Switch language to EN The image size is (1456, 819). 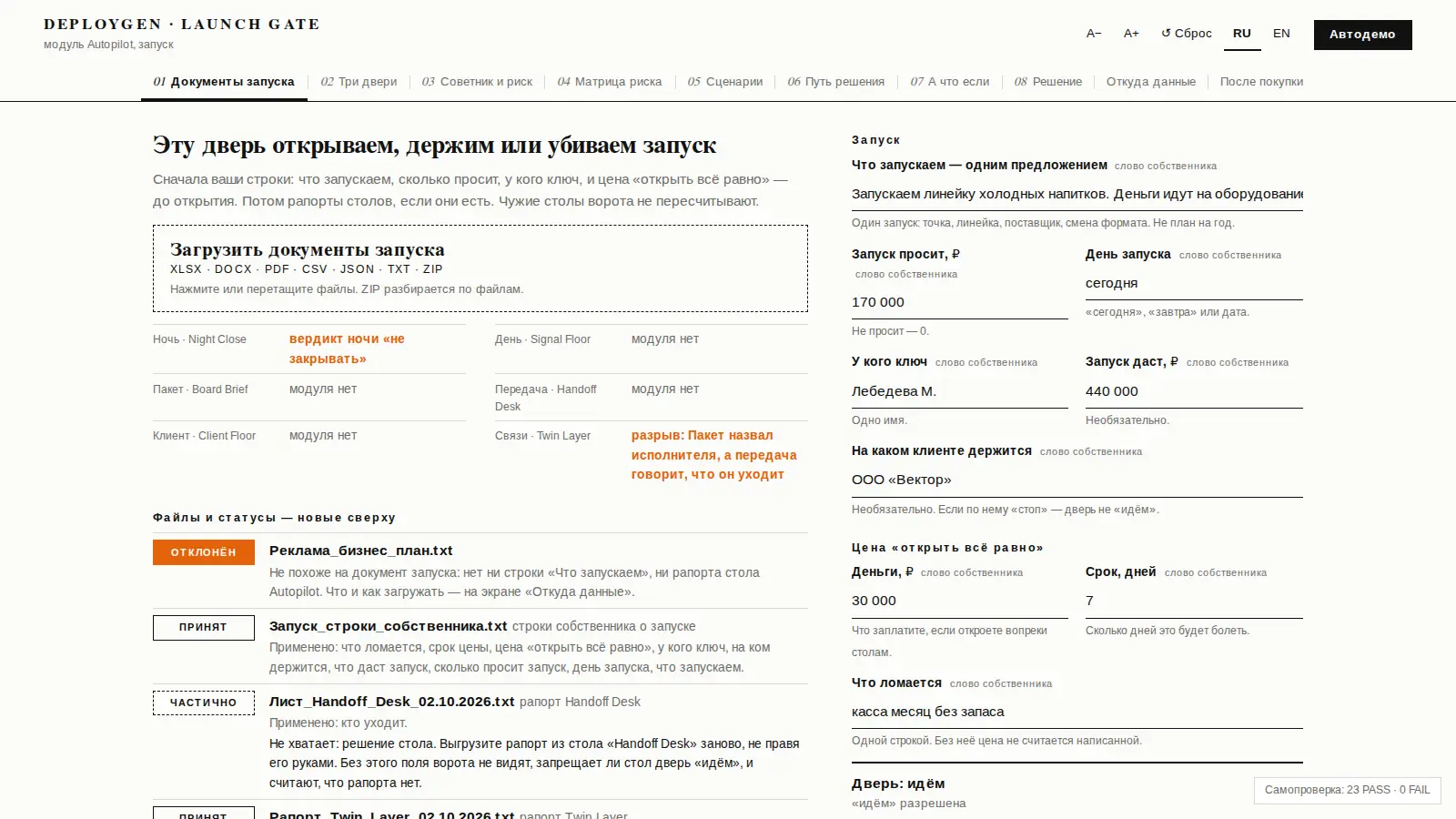click(1281, 34)
